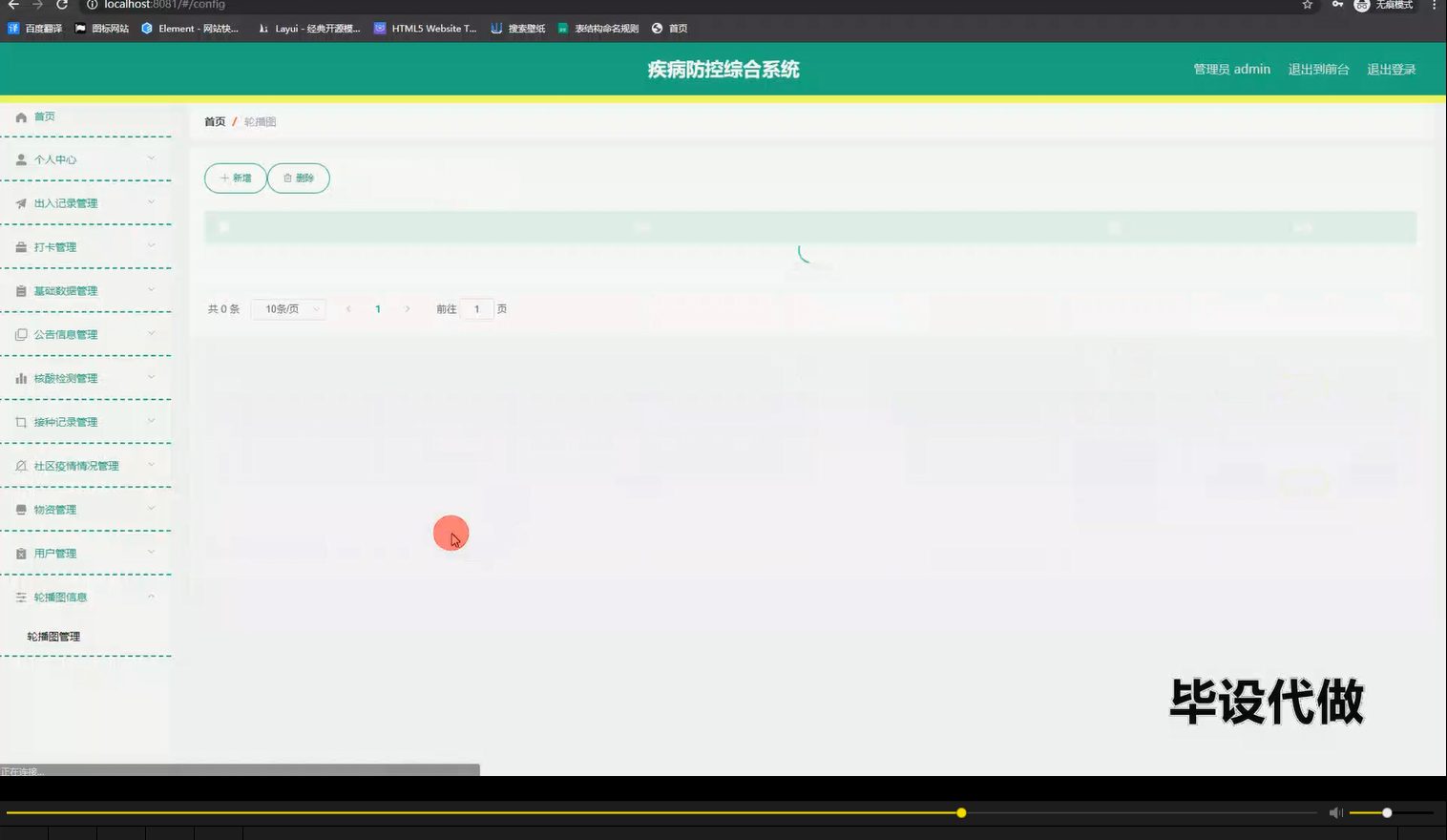Go to previous page with the pagination arrow
The height and width of the screenshot is (840, 1447).
coord(348,309)
